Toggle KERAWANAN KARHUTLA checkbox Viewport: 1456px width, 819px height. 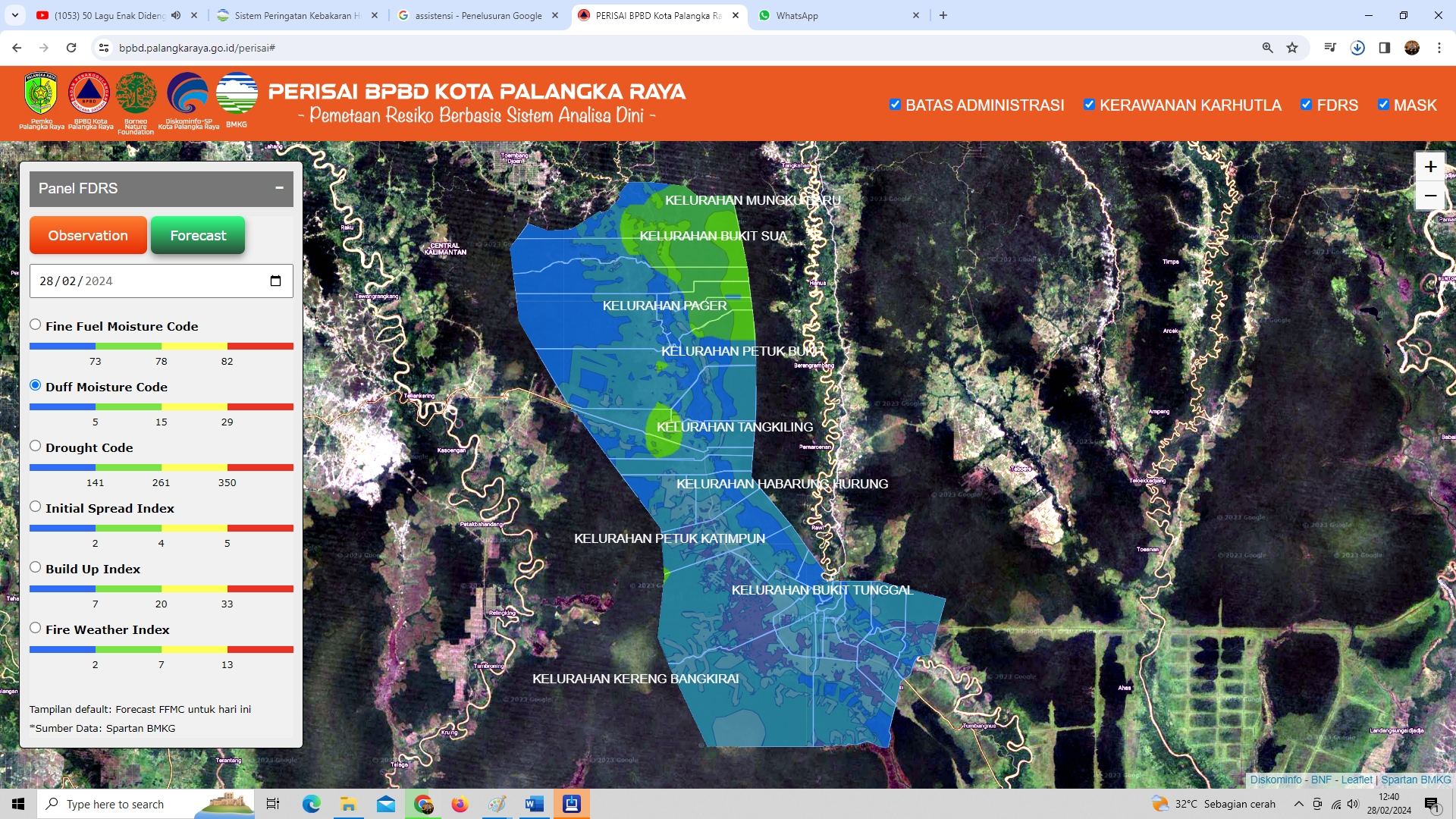point(1089,105)
